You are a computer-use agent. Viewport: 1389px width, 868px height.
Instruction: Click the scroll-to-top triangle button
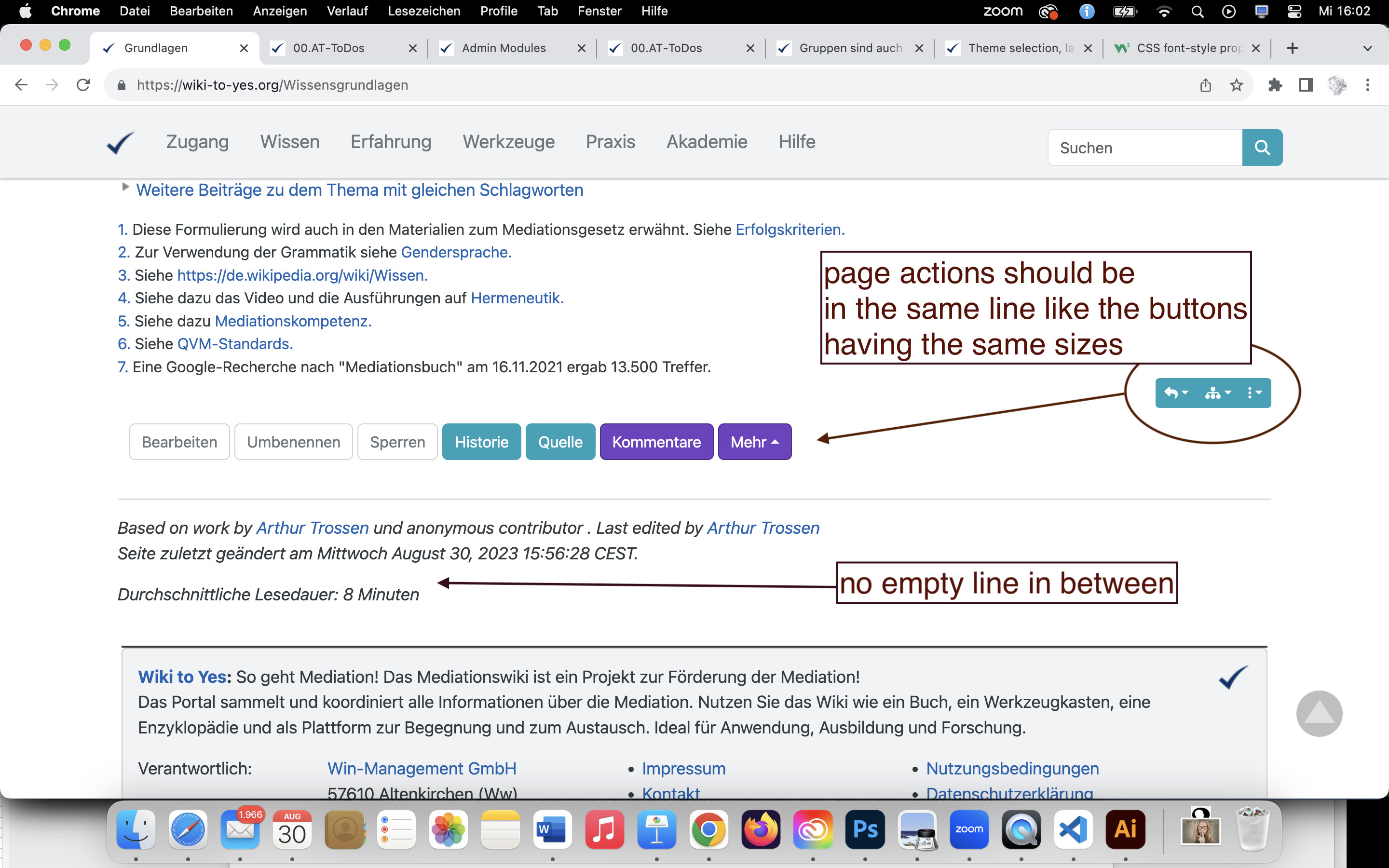(x=1319, y=714)
